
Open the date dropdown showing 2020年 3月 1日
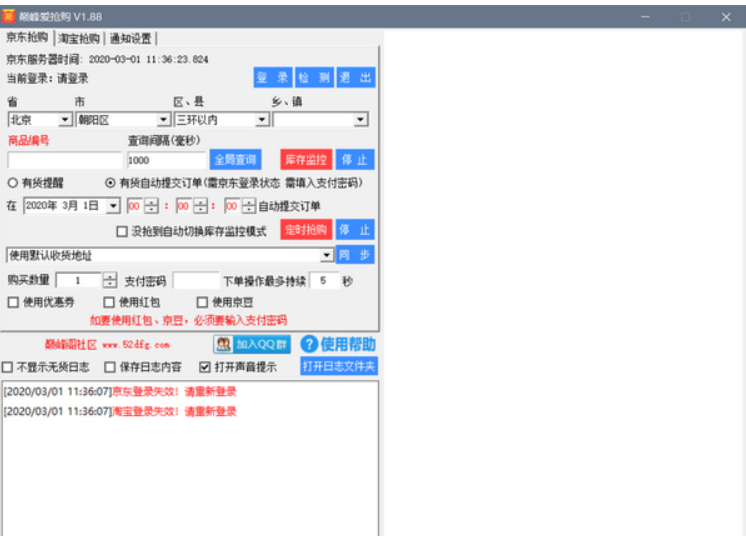113,206
